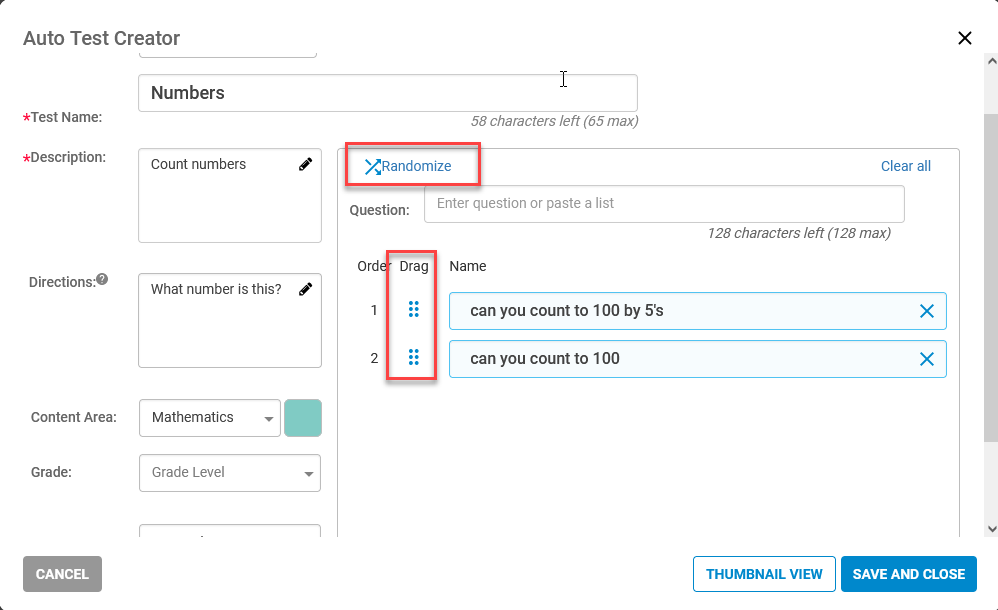Click the Randomize shuffle icon
The image size is (998, 610).
click(x=372, y=167)
